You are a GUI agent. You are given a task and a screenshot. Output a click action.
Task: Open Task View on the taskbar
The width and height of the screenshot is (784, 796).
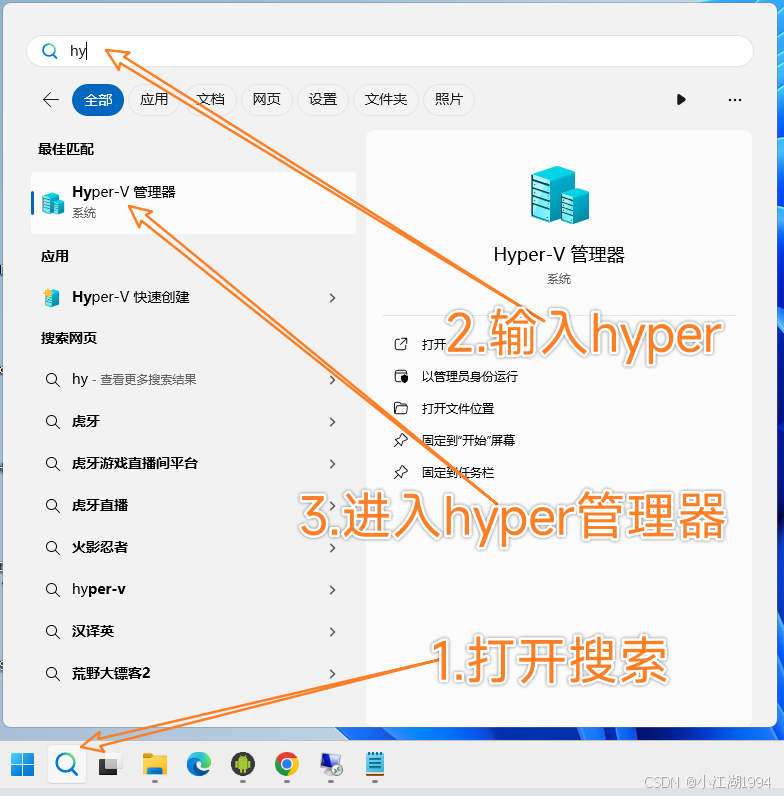pyautogui.click(x=110, y=765)
